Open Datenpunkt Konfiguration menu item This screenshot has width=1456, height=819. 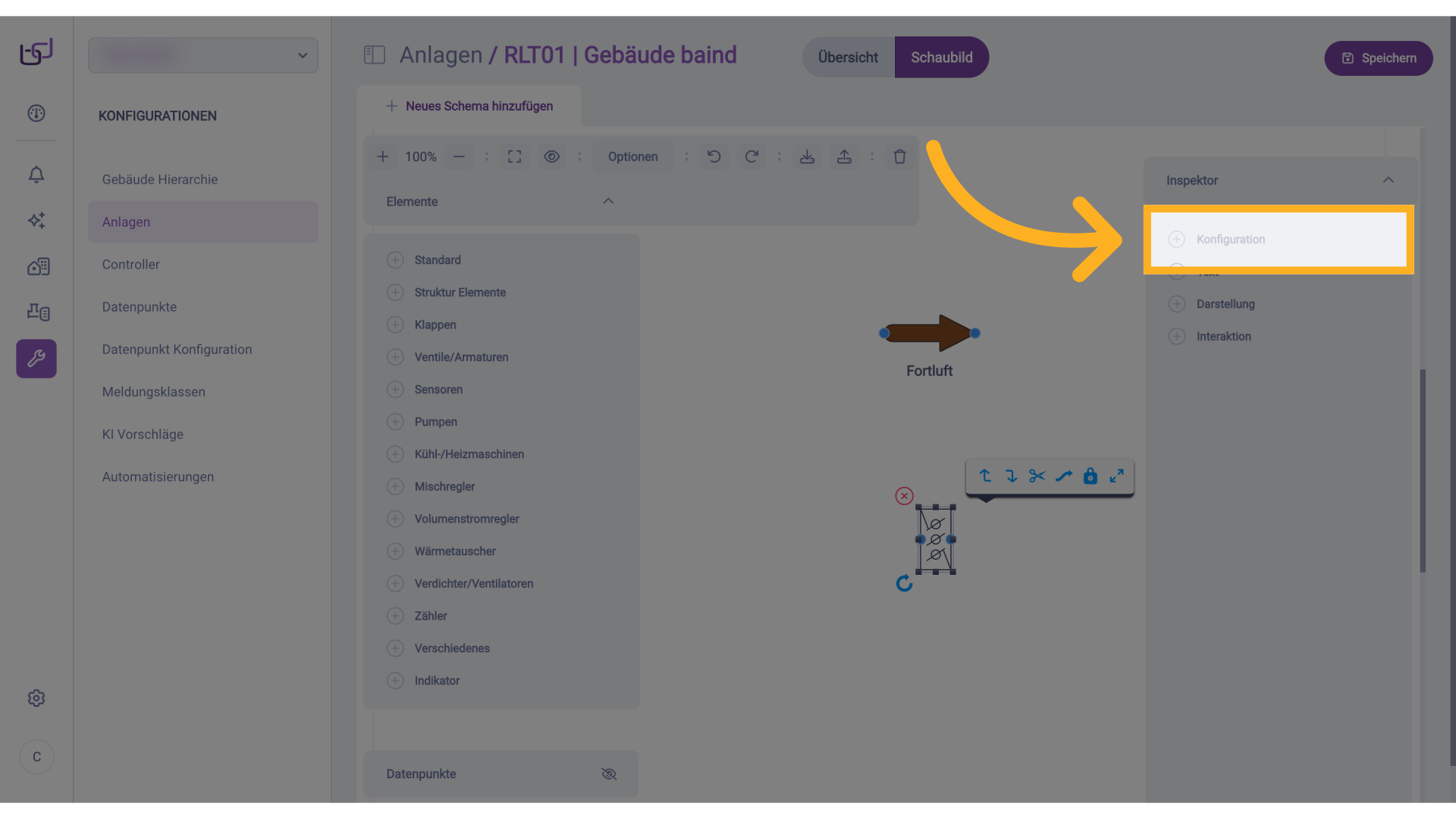[x=177, y=349]
